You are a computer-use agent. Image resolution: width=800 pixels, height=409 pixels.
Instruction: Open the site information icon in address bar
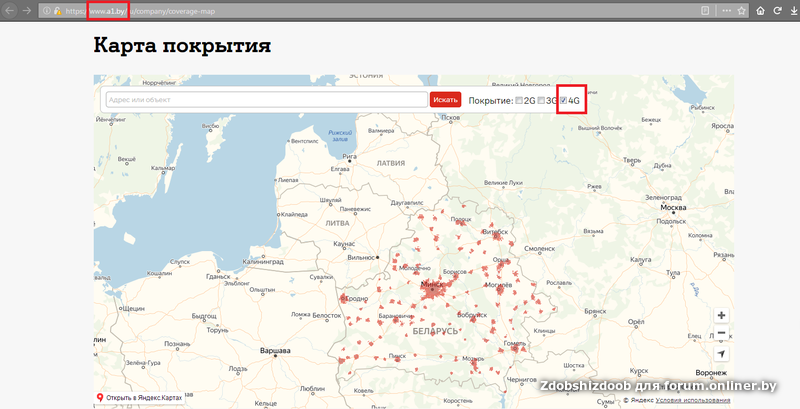pos(46,10)
